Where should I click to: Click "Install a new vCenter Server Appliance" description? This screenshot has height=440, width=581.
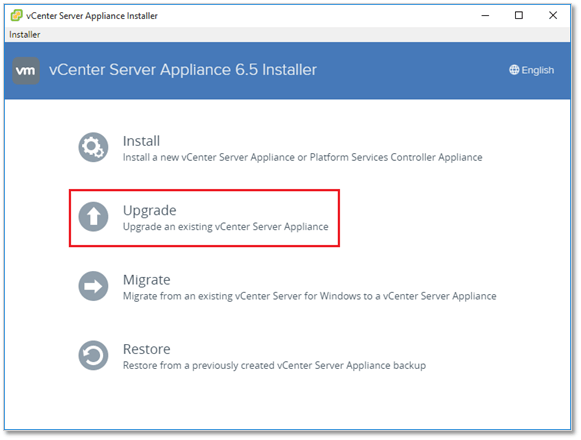pyautogui.click(x=303, y=157)
